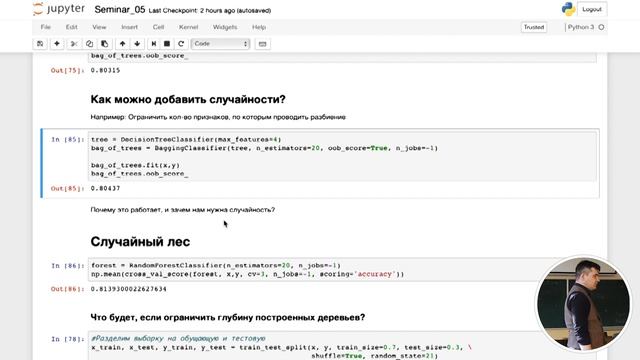Image resolution: width=640 pixels, height=360 pixels.
Task: Click the Out[86] prompt label
Action: pyautogui.click(x=68, y=289)
